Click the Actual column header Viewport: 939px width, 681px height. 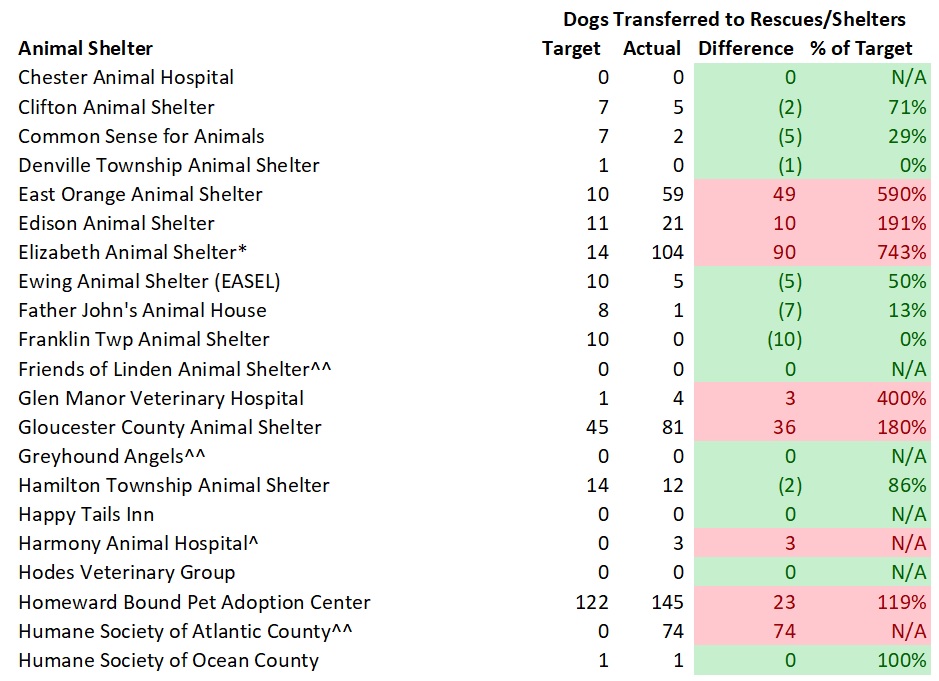coord(652,48)
